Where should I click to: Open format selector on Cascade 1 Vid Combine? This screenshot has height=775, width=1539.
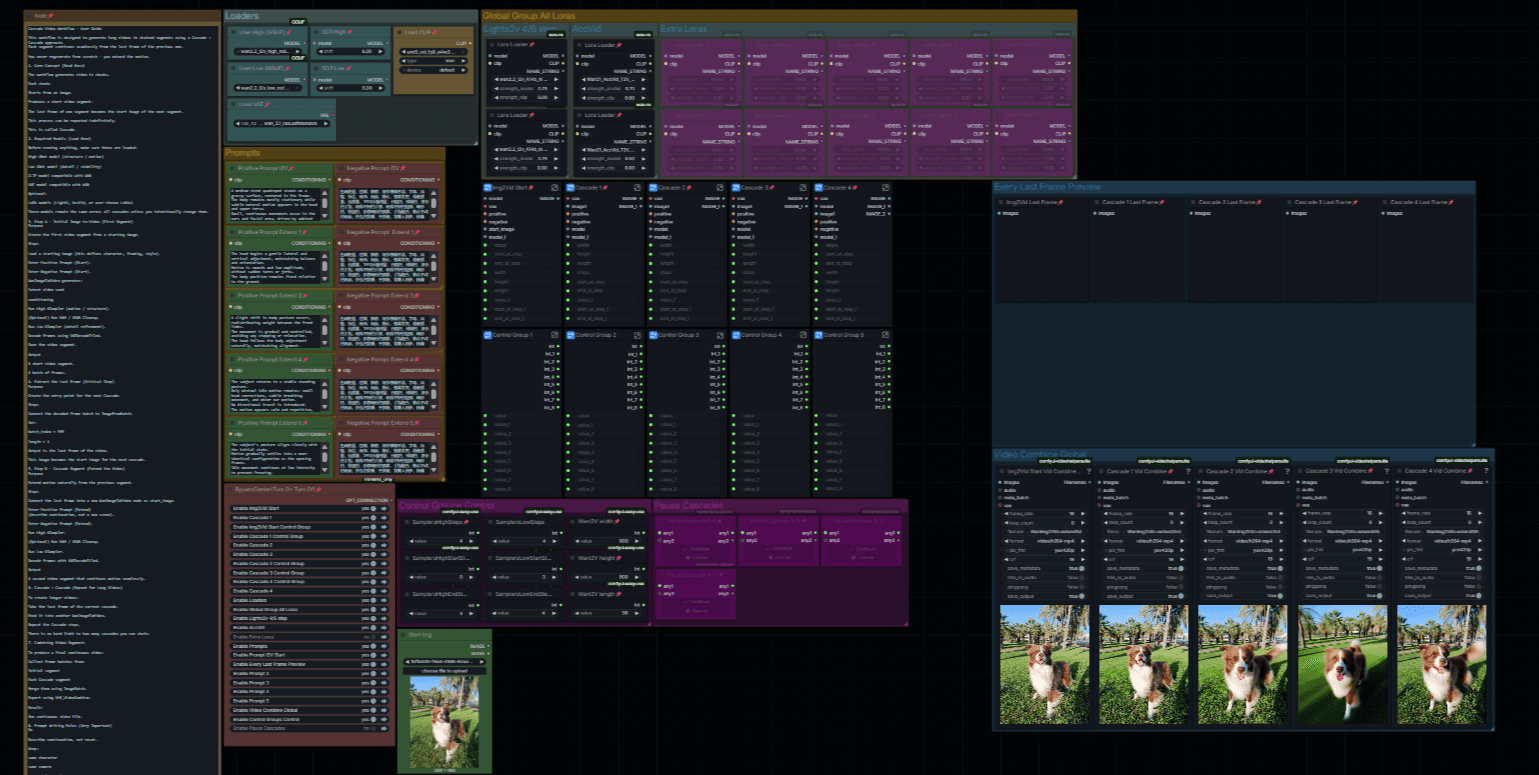pyautogui.click(x=1144, y=541)
